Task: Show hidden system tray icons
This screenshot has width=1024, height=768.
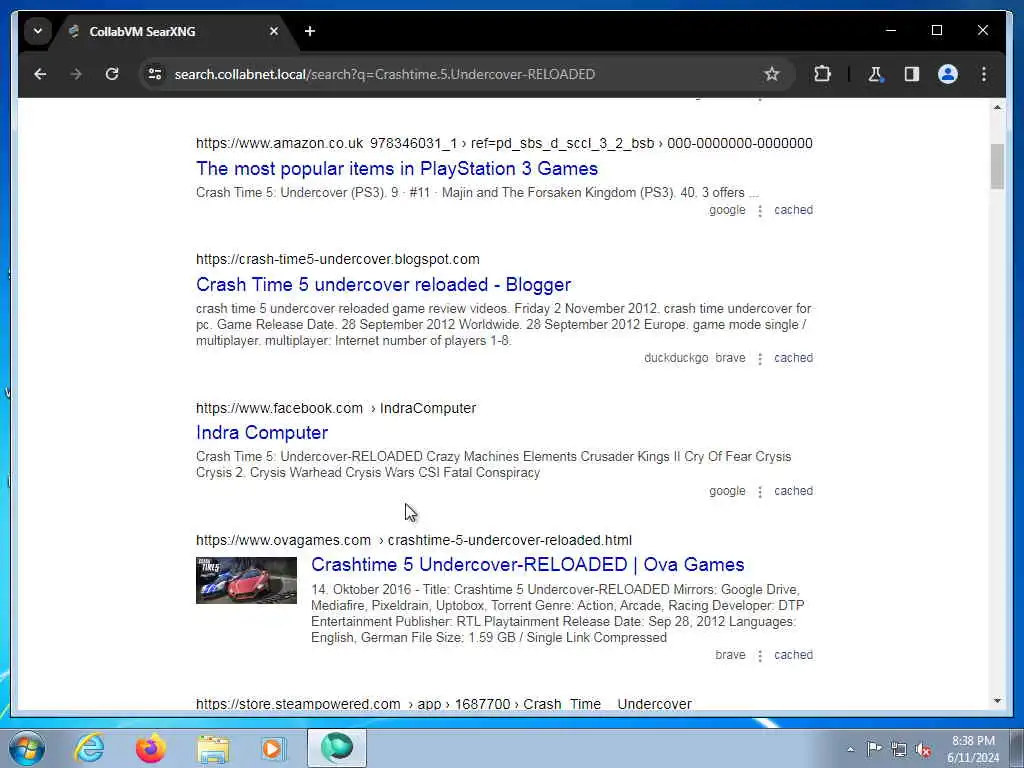Action: click(x=850, y=749)
